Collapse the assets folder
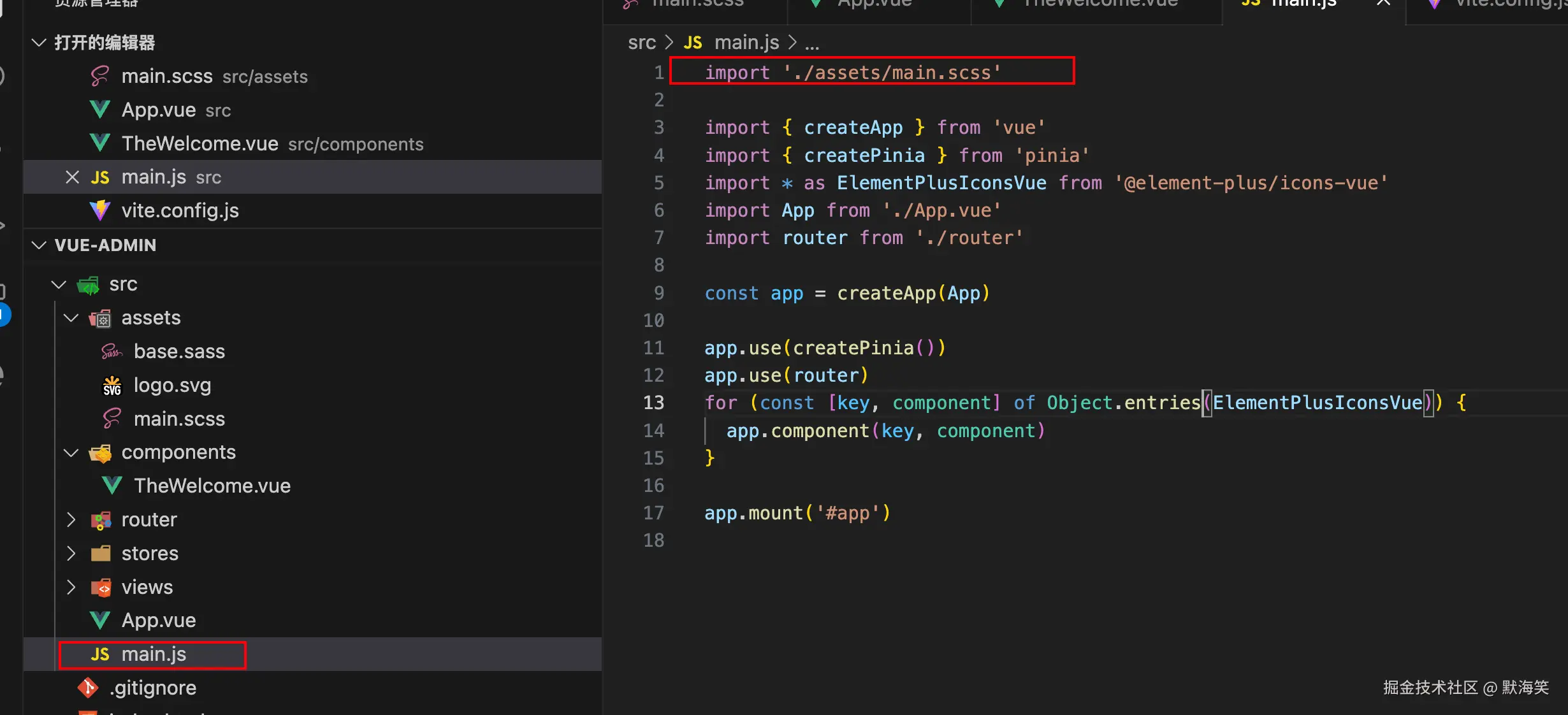 pos(71,318)
